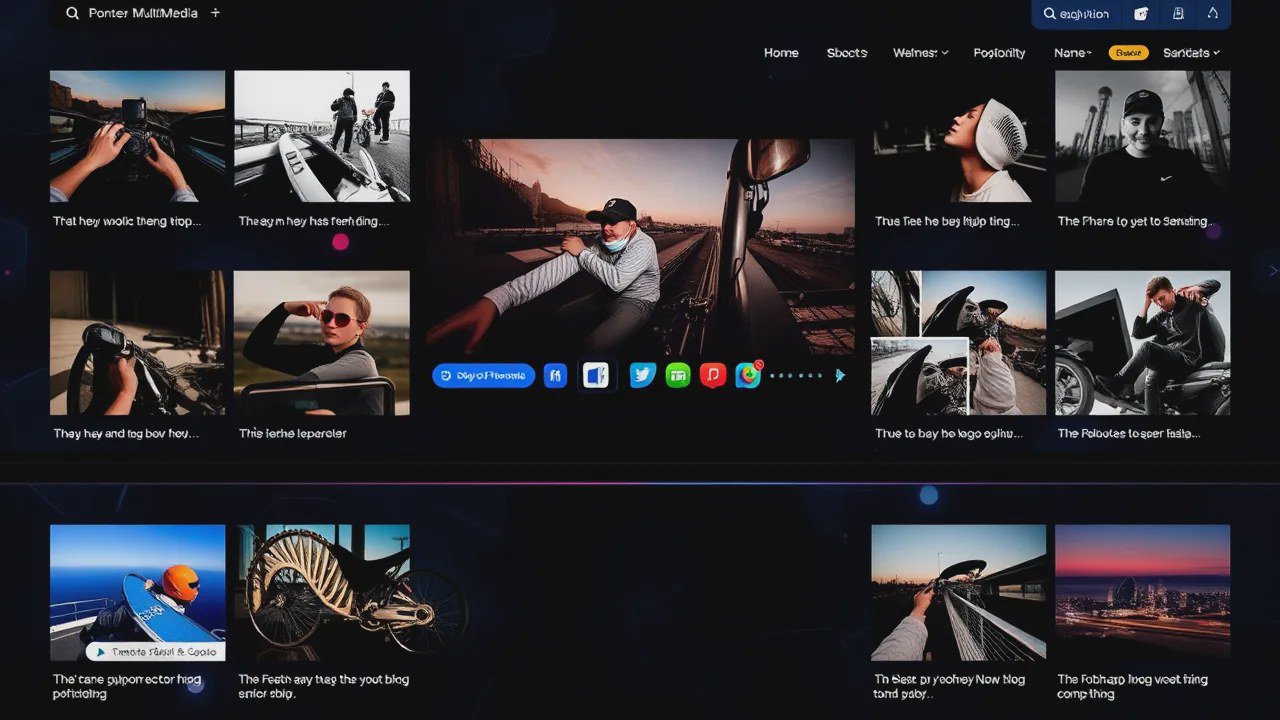Click the document icon in the blue bar

point(1178,14)
